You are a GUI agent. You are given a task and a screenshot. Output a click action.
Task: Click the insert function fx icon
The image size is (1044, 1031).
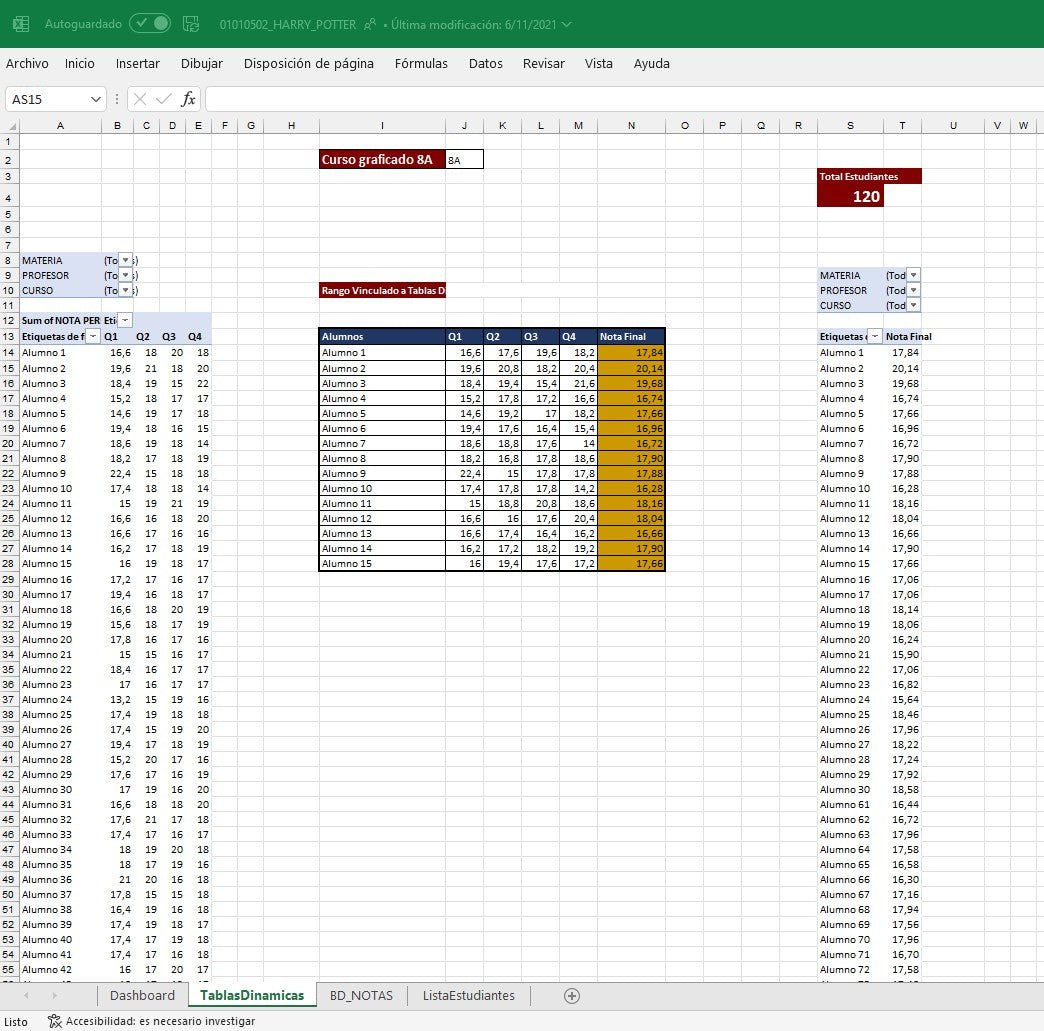pyautogui.click(x=188, y=99)
